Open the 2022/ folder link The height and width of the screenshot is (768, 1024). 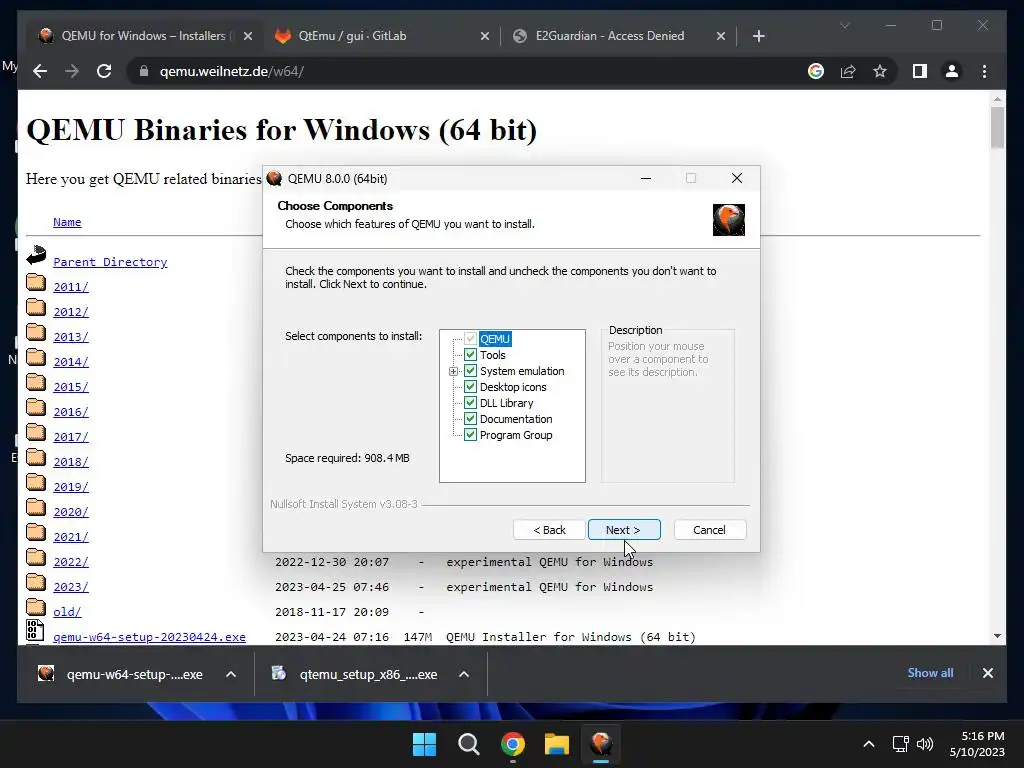71,562
